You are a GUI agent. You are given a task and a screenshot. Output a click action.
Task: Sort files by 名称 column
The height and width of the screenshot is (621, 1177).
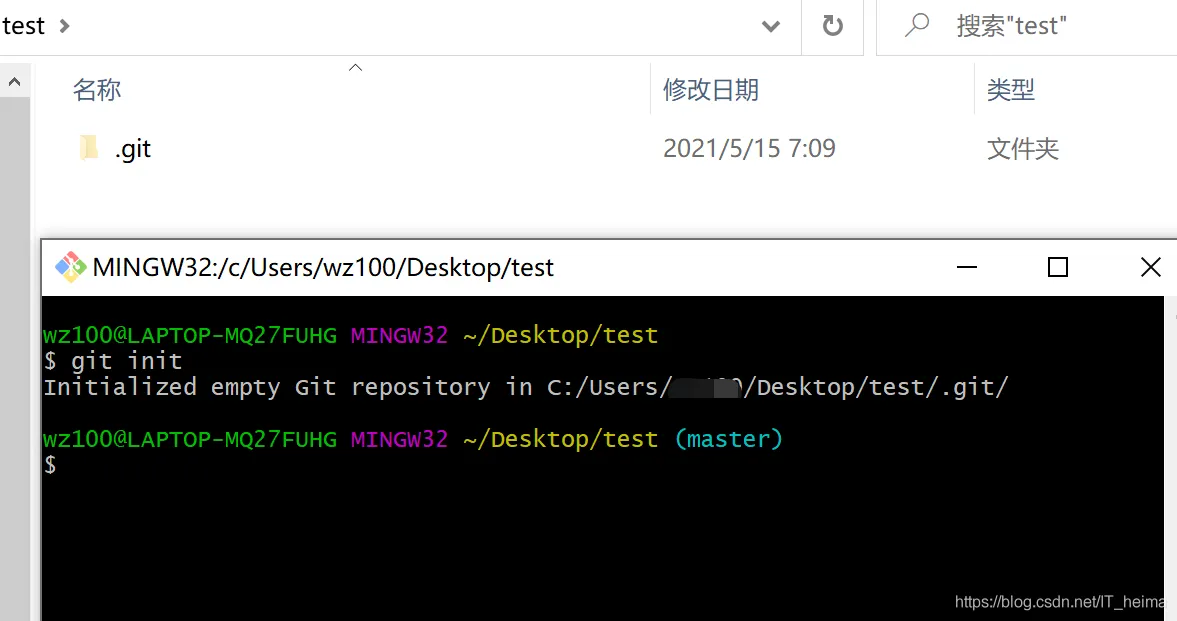pos(97,90)
